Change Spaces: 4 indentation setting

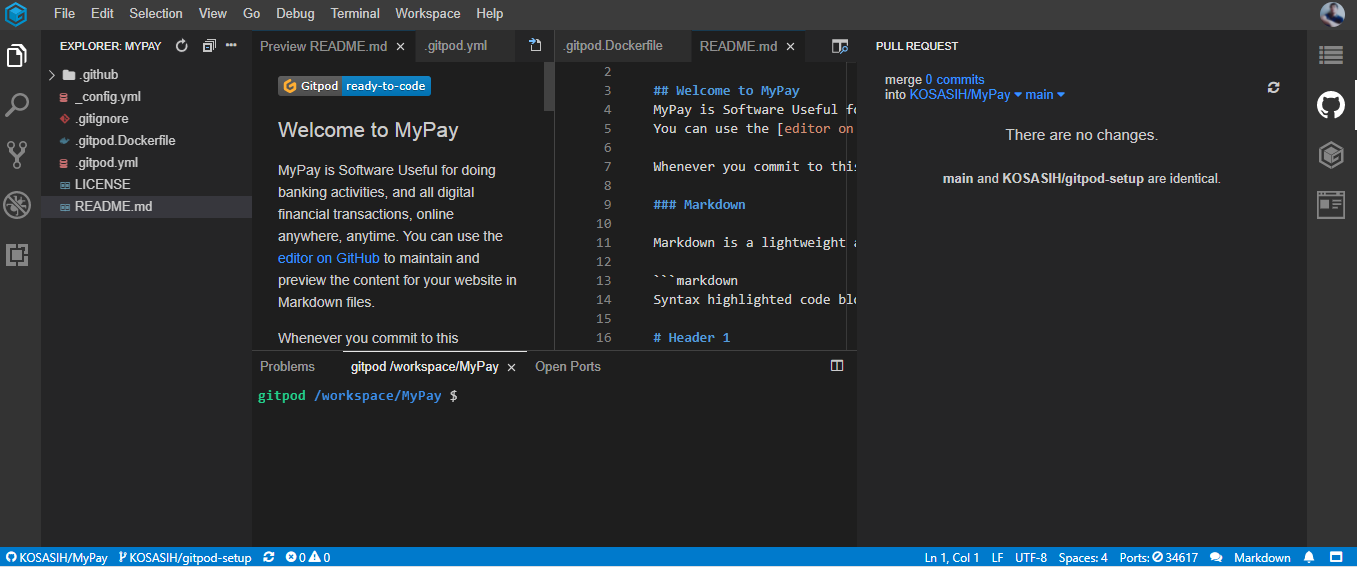1083,557
